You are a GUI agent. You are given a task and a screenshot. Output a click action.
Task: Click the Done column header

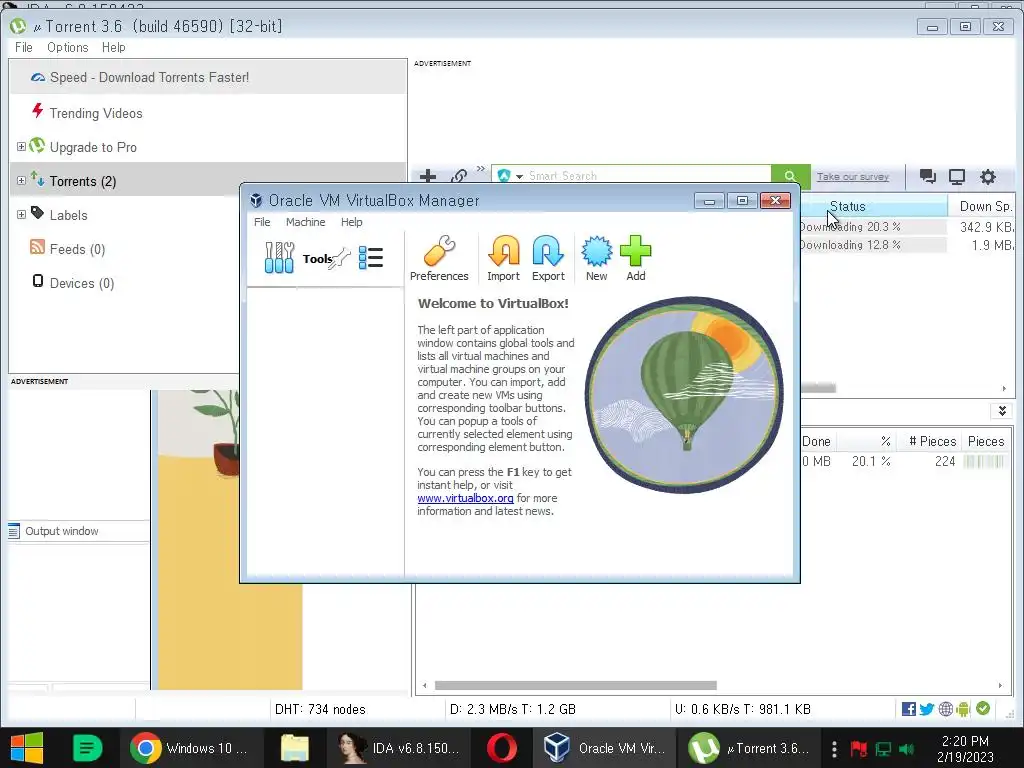816,441
